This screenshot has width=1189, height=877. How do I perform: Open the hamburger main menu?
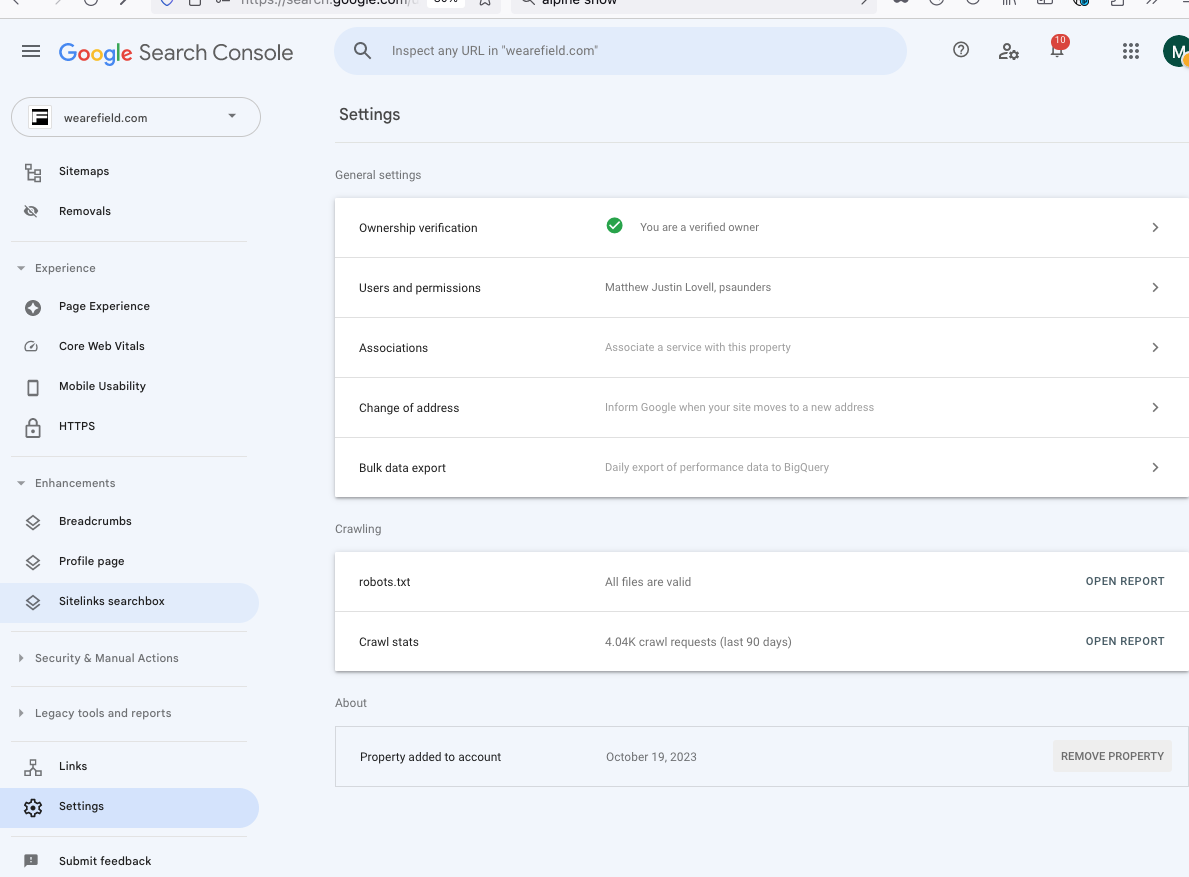(x=31, y=52)
